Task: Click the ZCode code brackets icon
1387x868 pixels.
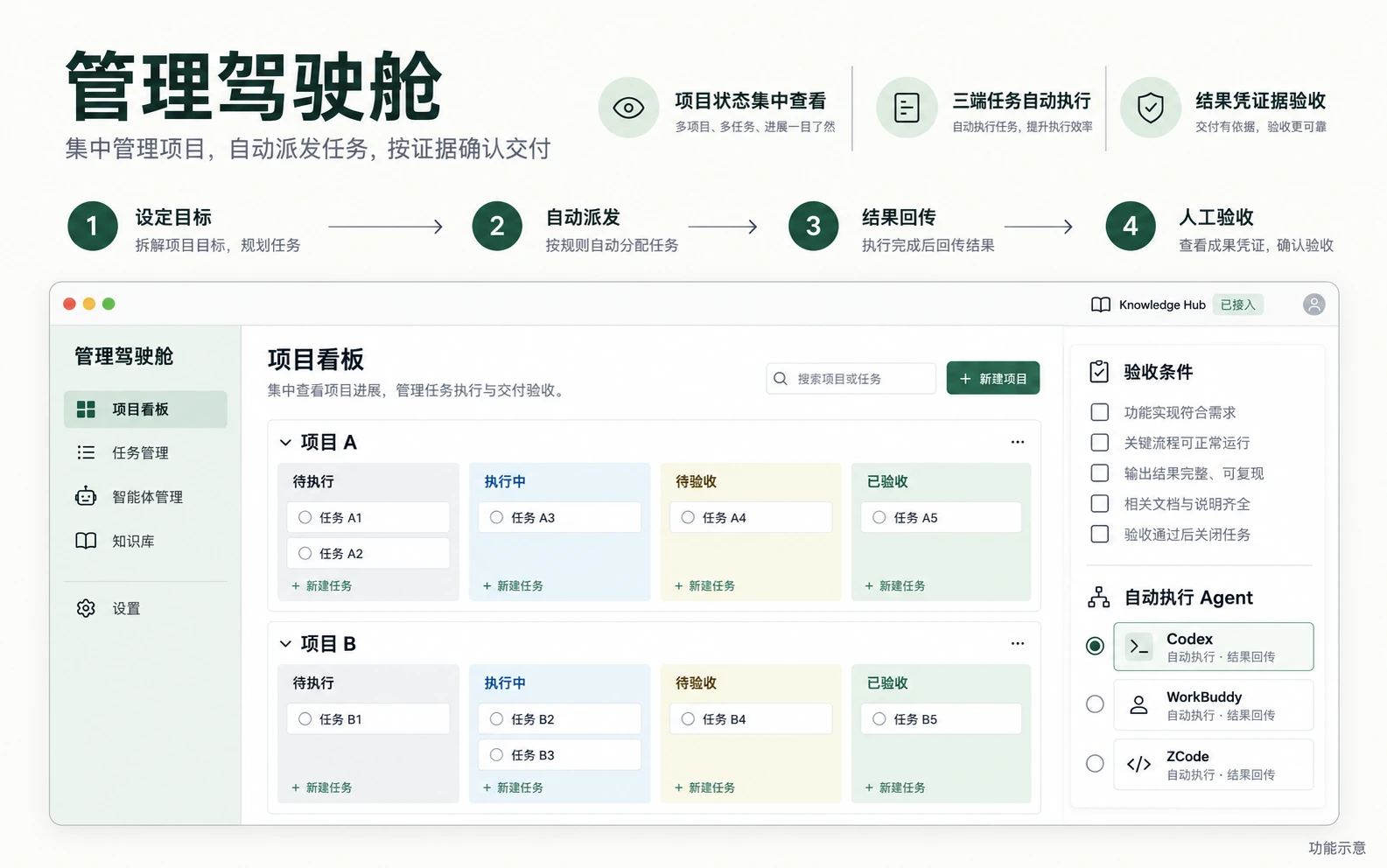Action: click(1138, 765)
